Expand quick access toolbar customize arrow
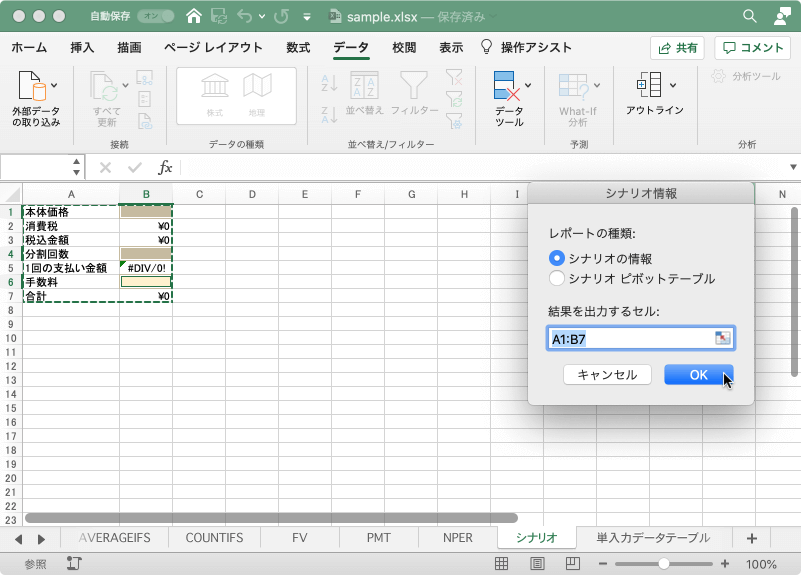 coord(307,17)
